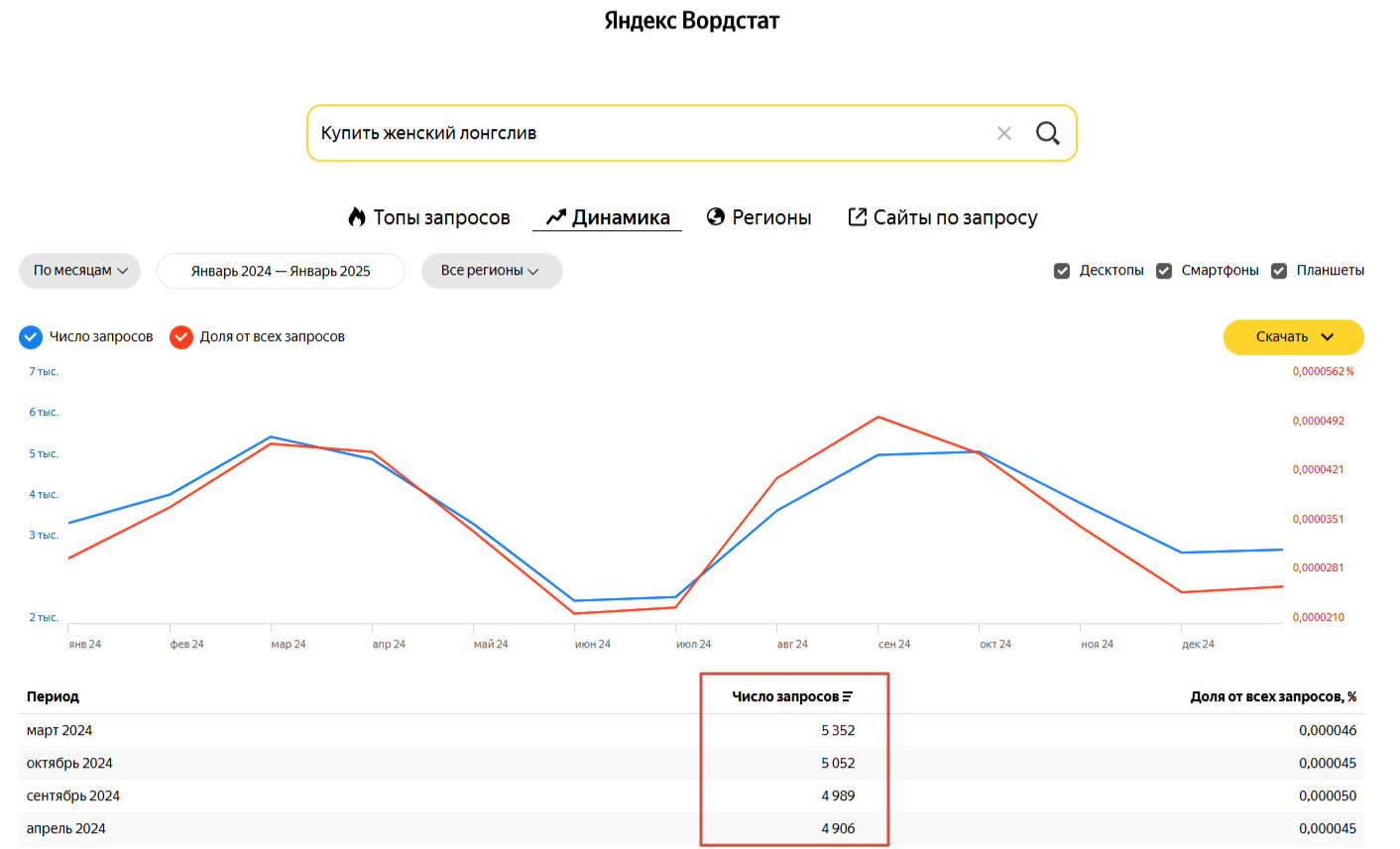Click the magnifying glass search icon
Viewport: 1400px width, 849px height.
tap(1047, 133)
